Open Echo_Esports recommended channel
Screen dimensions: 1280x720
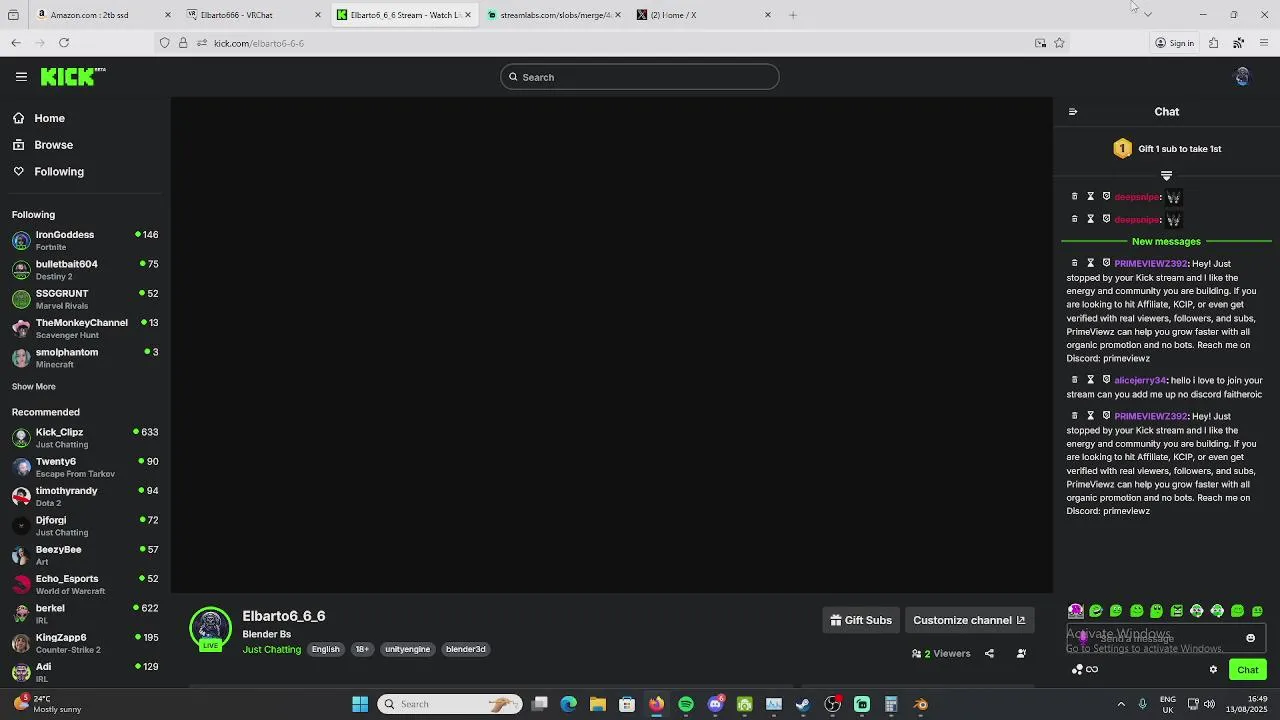[x=85, y=584]
